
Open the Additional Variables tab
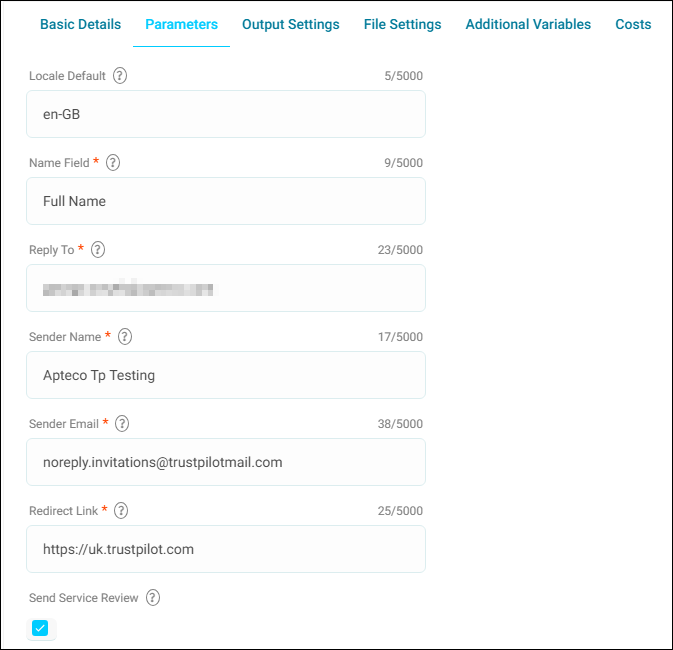(528, 24)
